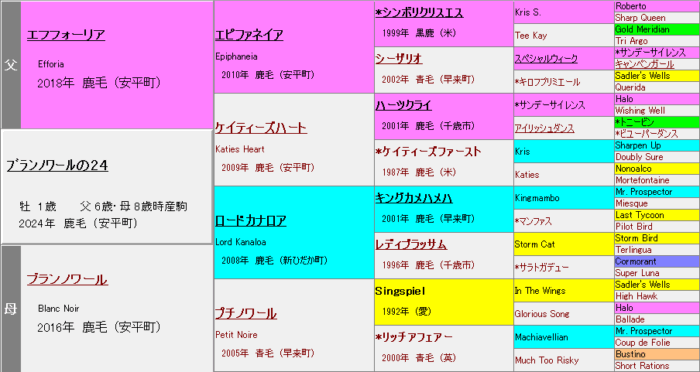This screenshot has height=372, width=700.
Task: Select the green Gold Meridian cell
Action: click(657, 29)
